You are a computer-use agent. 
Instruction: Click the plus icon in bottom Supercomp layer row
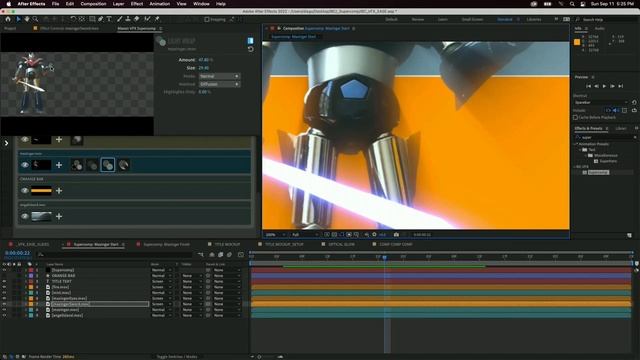point(59,216)
